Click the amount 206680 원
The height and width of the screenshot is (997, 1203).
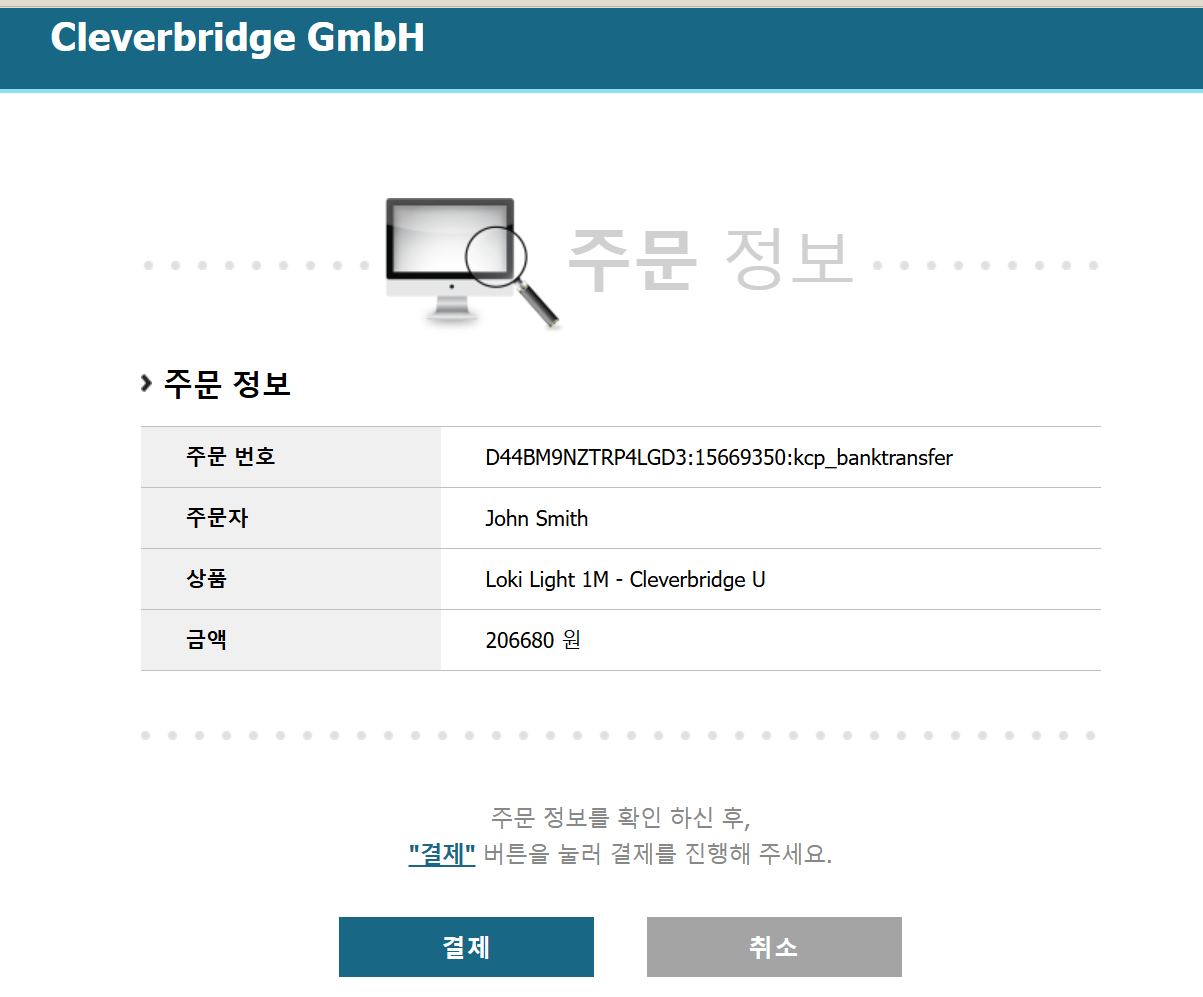click(x=533, y=640)
